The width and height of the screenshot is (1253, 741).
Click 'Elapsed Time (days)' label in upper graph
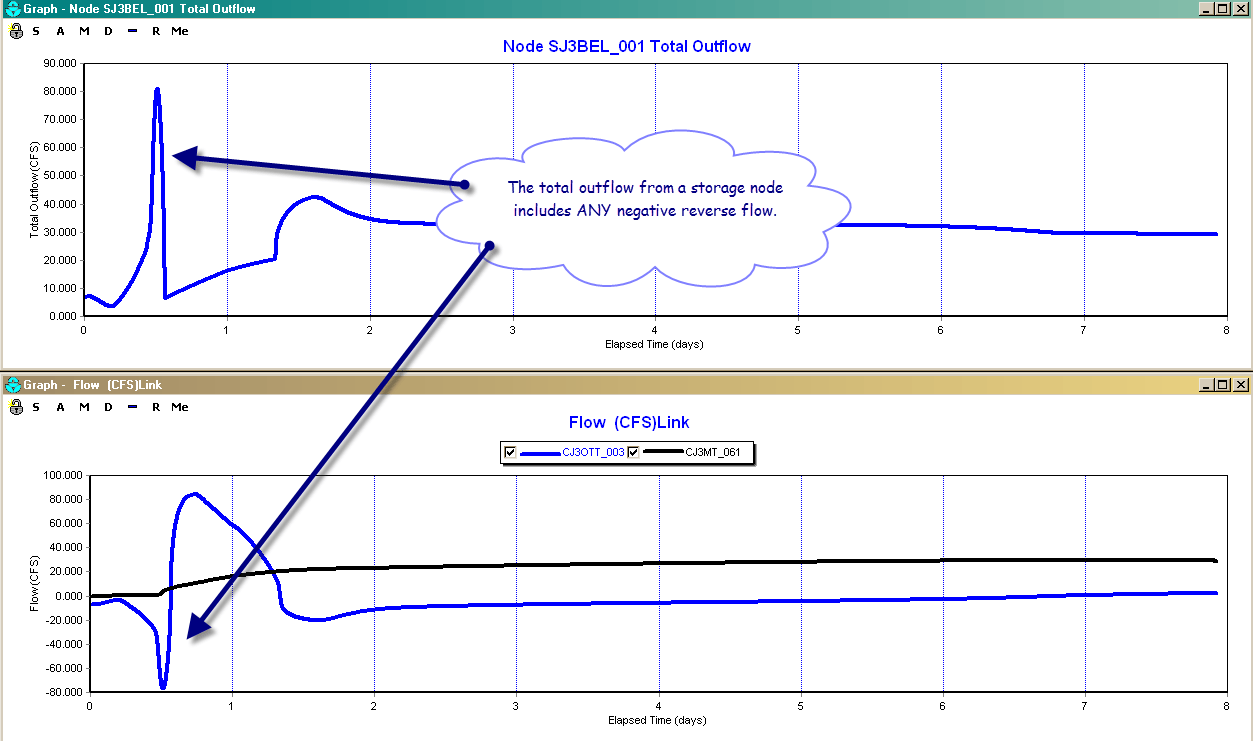click(653, 343)
